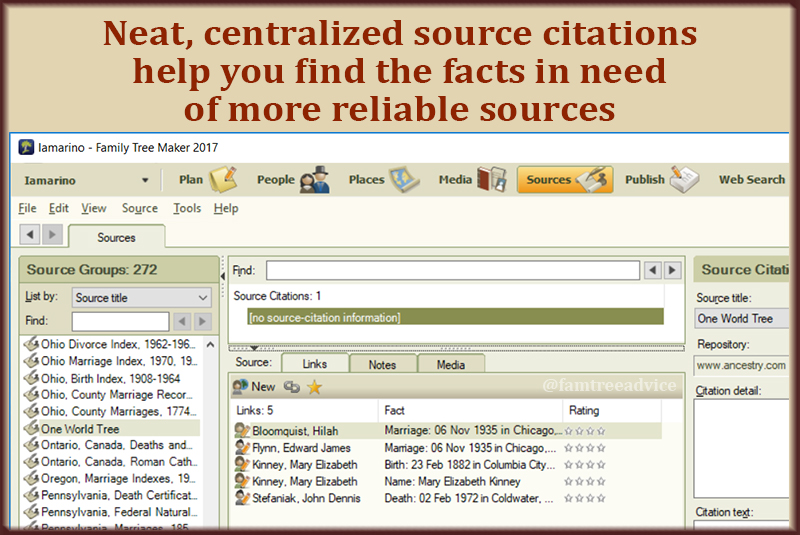Click the Repository www.ancestry.com field
This screenshot has height=535, width=800.
741,365
